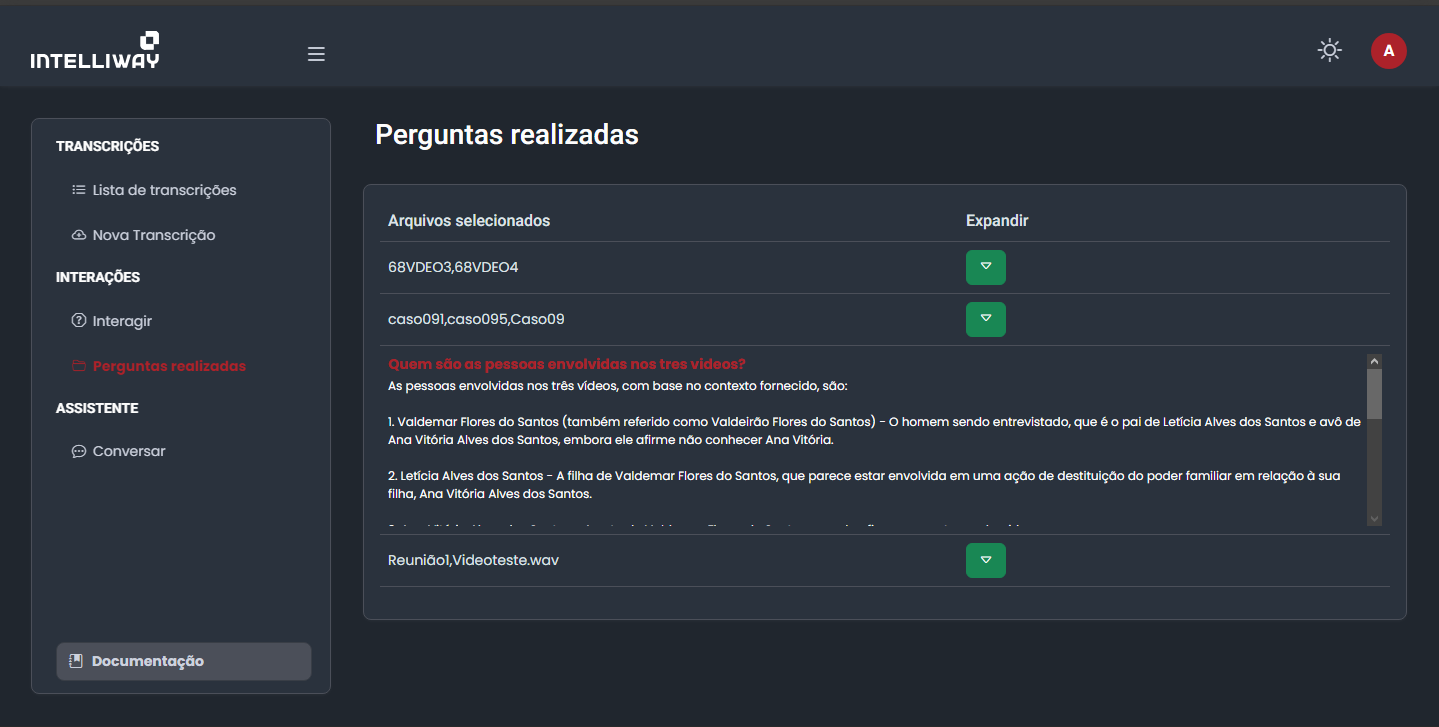Click the folder icon beside Perguntas realizadas
Image resolution: width=1439 pixels, height=727 pixels.
[x=79, y=366]
